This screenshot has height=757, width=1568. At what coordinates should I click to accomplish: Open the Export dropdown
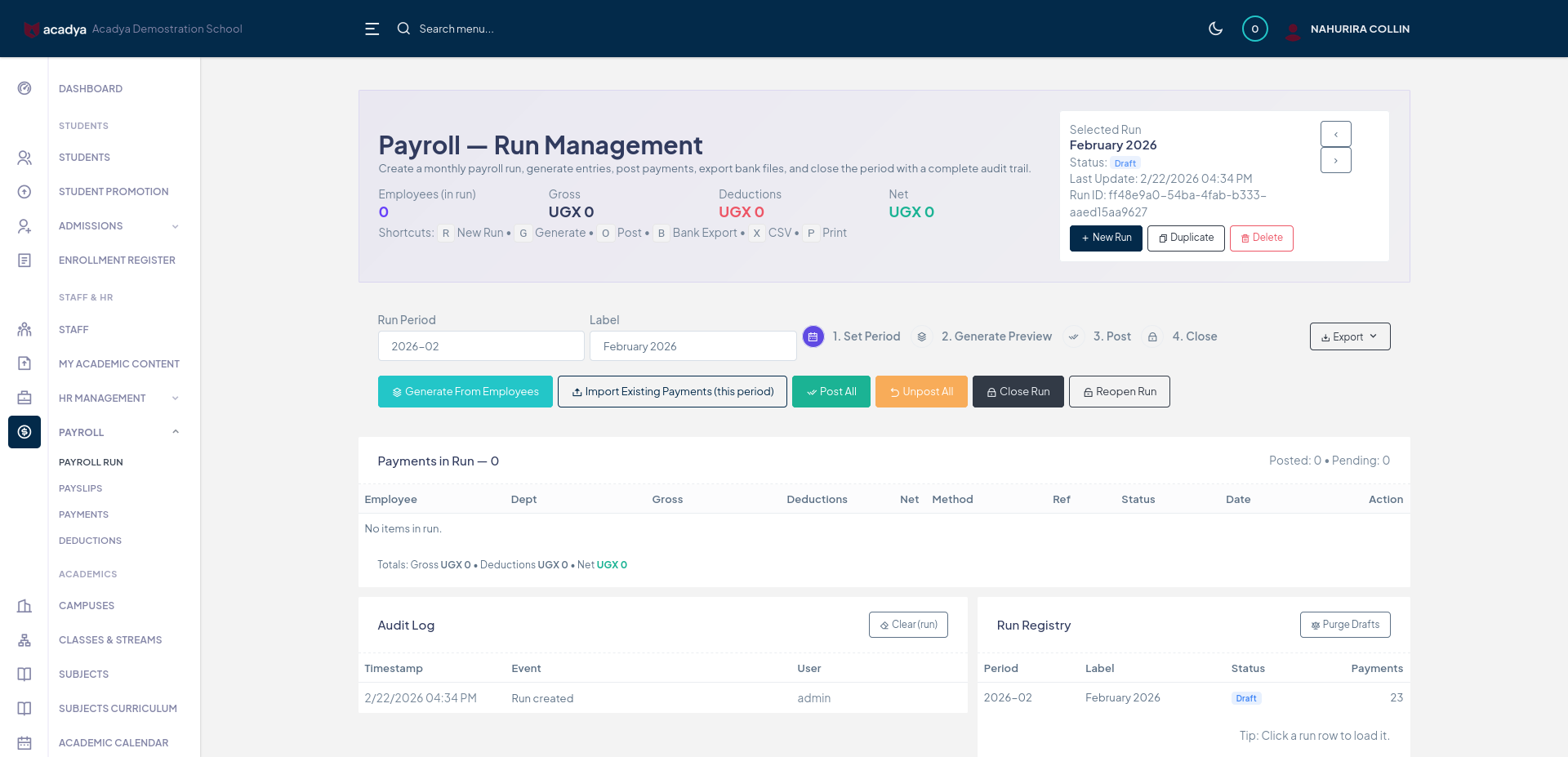[x=1349, y=336]
